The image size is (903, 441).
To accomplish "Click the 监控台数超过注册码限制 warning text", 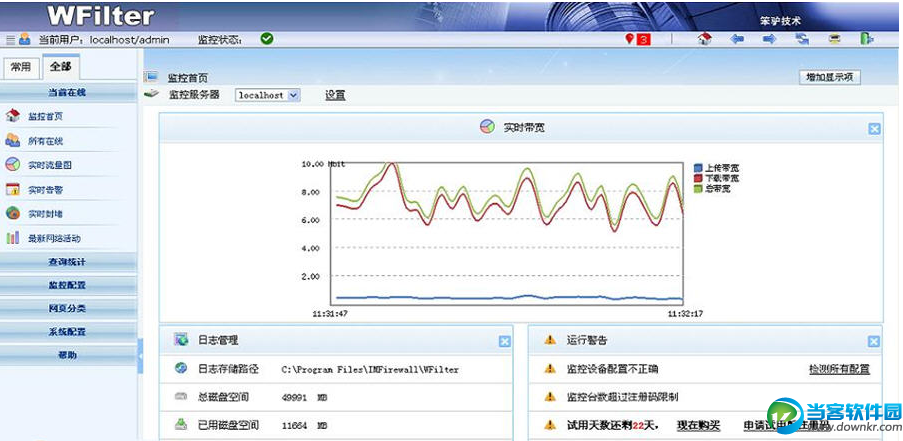I will (623, 397).
